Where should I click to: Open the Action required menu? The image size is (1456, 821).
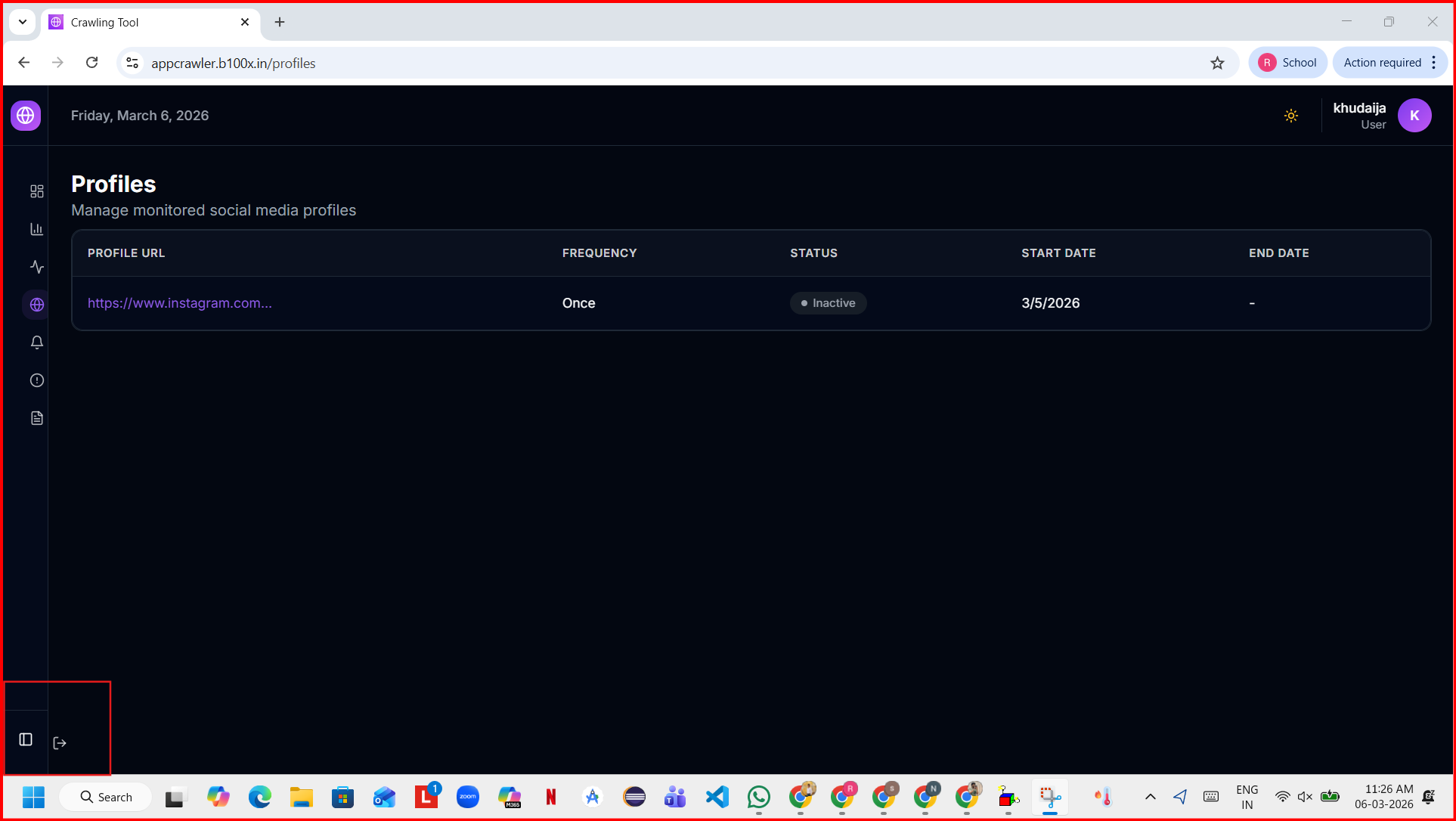[1389, 63]
